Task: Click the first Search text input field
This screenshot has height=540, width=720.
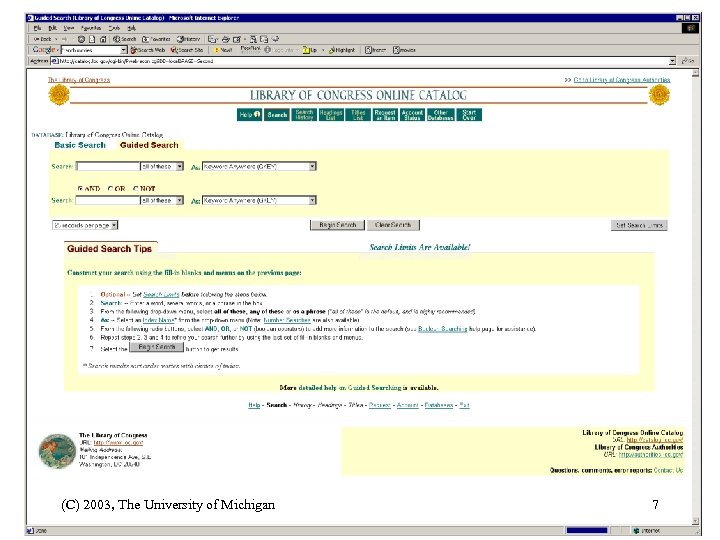Action: click(108, 166)
